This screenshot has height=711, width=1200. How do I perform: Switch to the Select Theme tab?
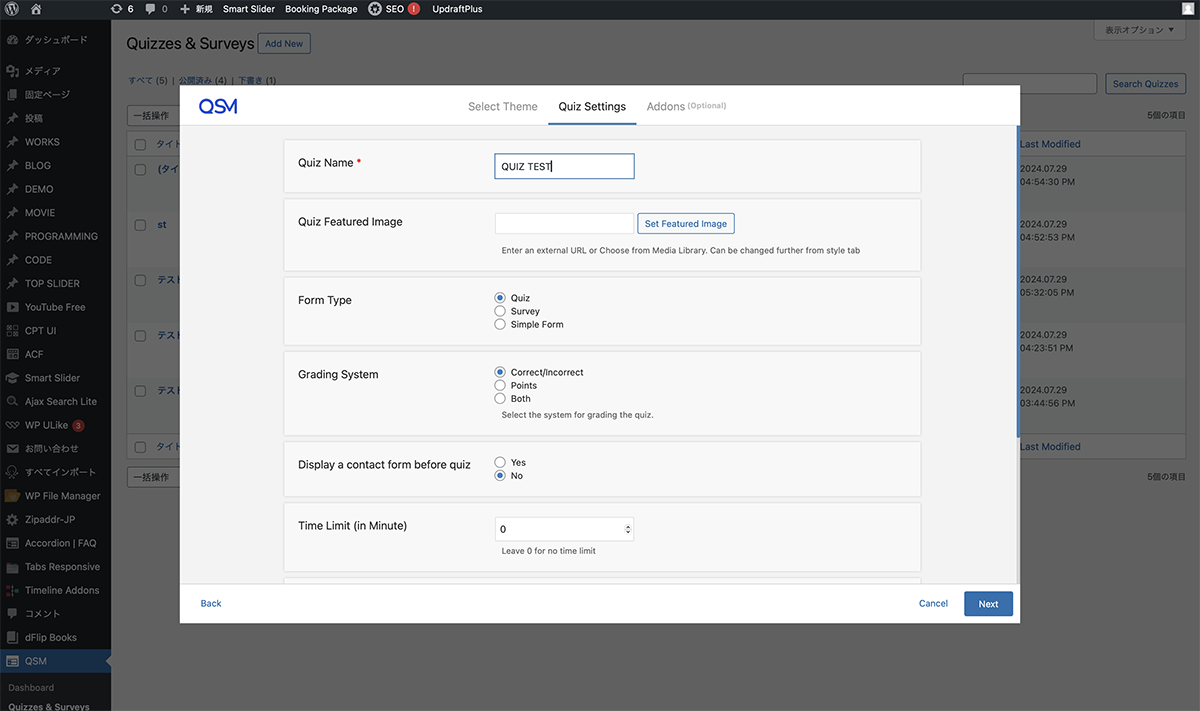502,106
